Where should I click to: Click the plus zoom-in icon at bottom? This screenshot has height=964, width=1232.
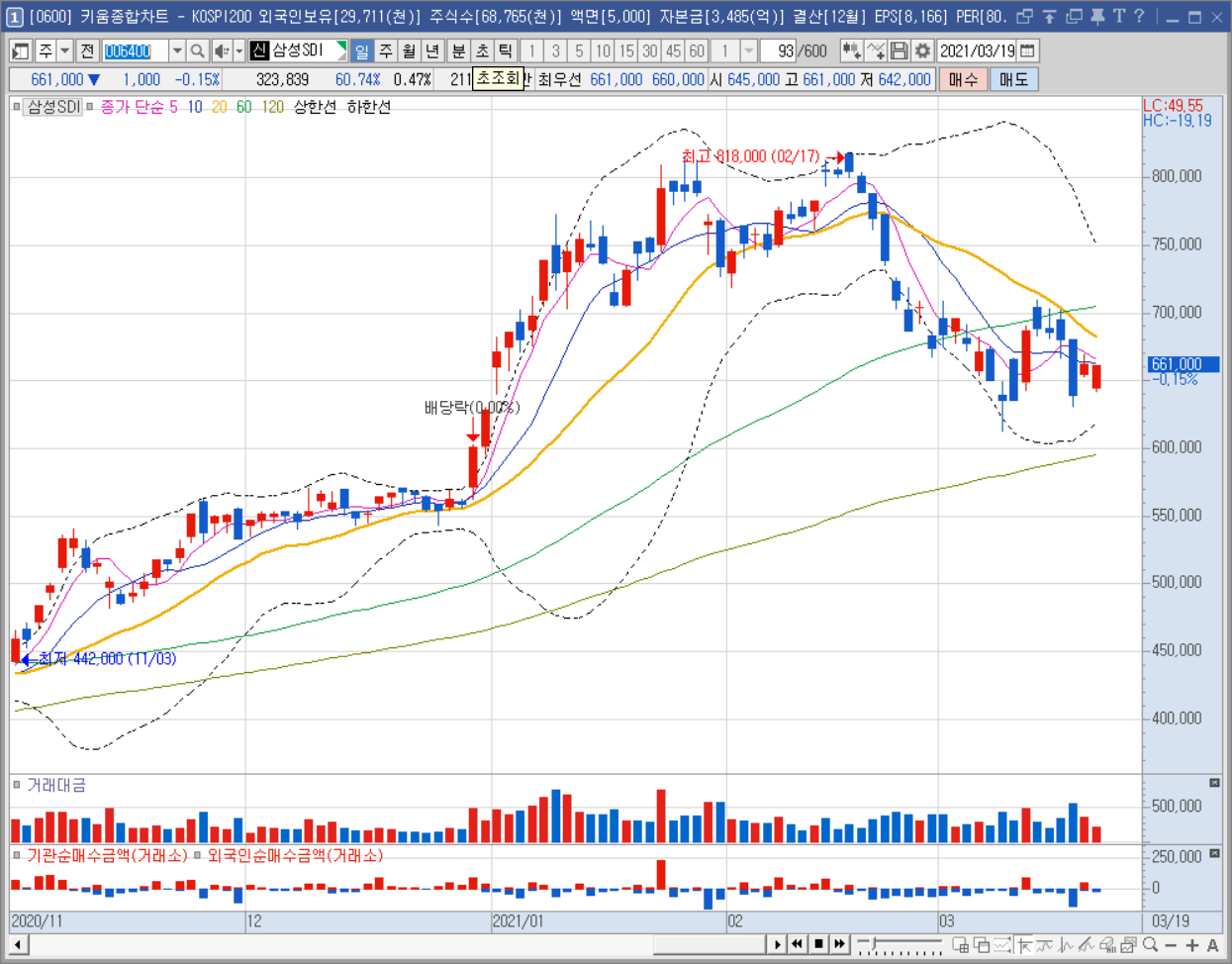pos(1191,945)
